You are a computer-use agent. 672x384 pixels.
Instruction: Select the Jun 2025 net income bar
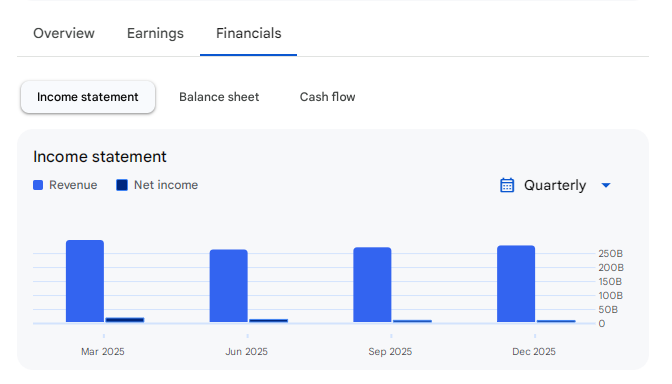(268, 321)
